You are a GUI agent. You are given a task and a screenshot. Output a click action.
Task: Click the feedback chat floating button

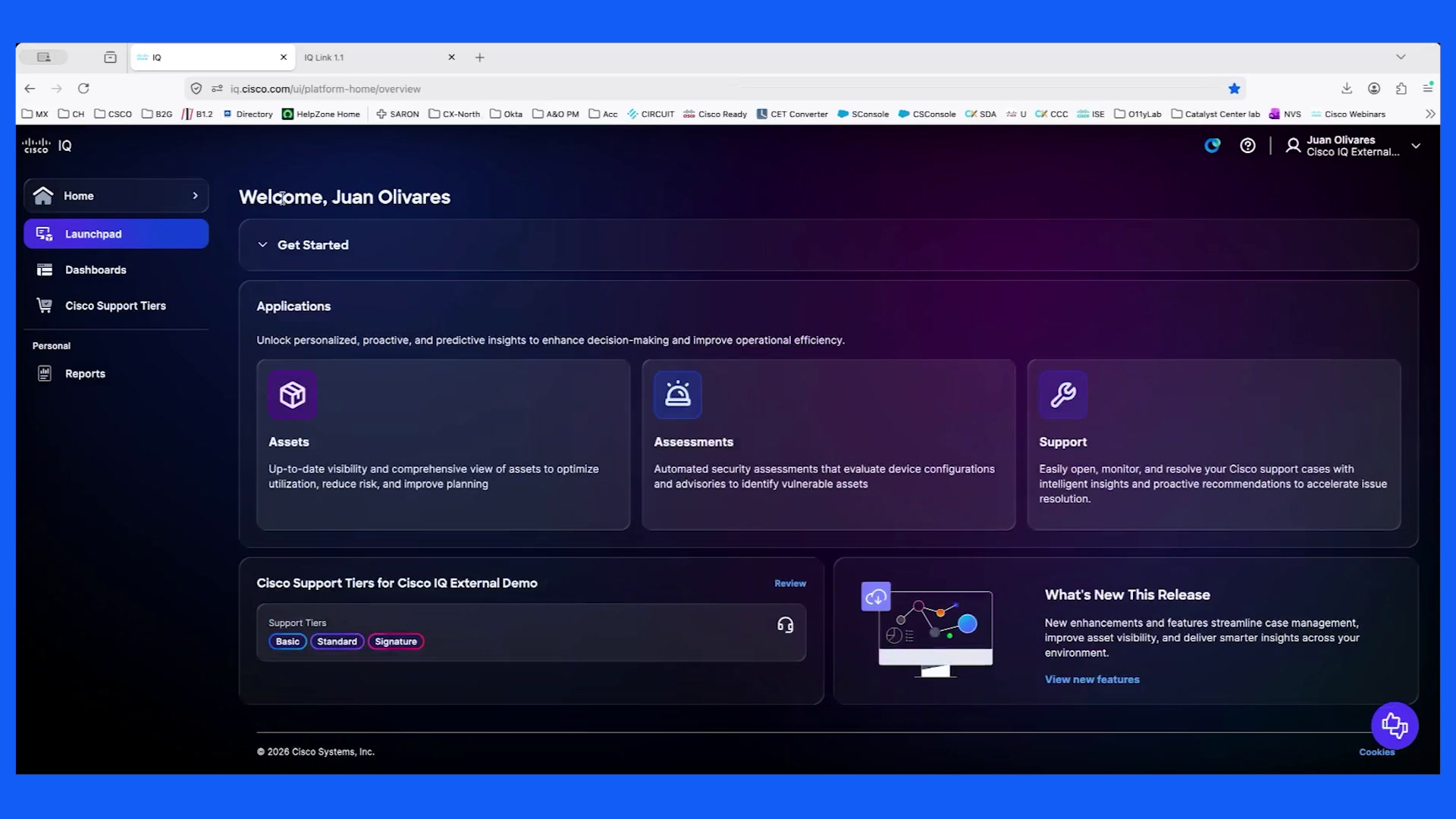tap(1395, 726)
